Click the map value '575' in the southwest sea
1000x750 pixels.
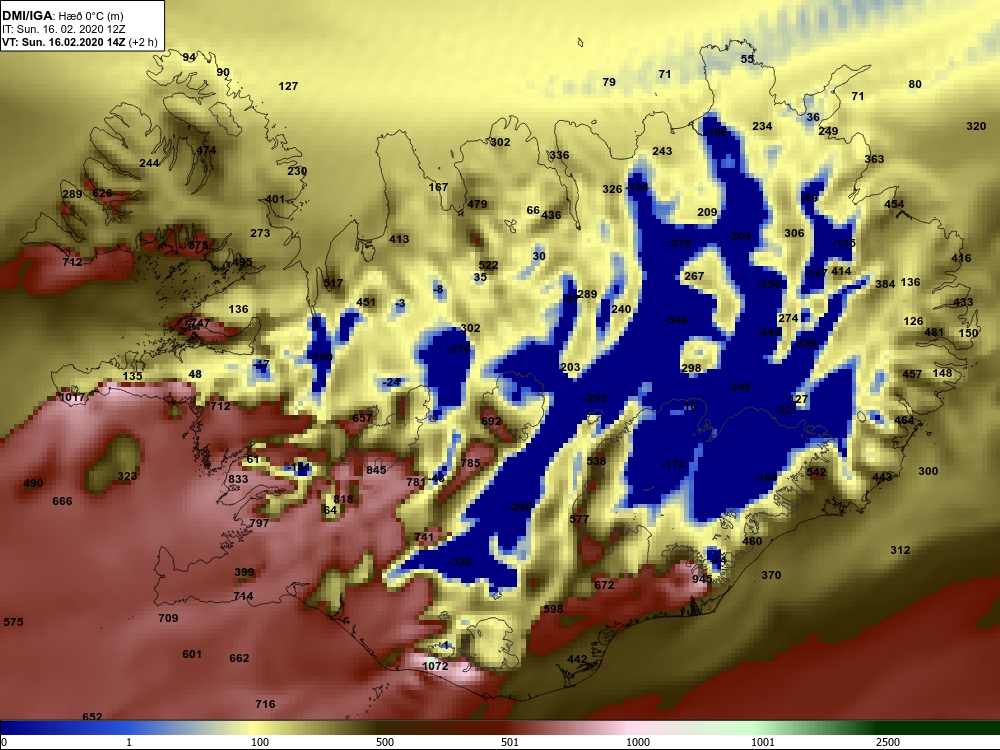tap(13, 622)
